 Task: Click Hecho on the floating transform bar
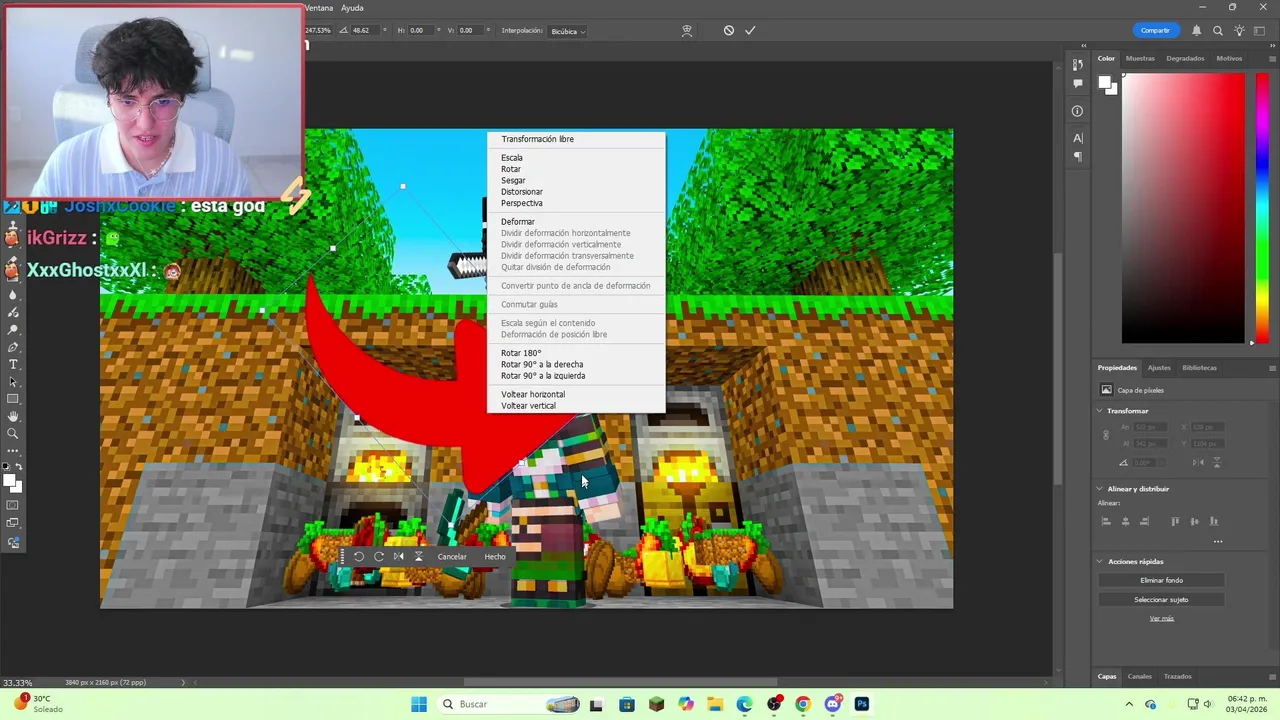click(x=495, y=557)
